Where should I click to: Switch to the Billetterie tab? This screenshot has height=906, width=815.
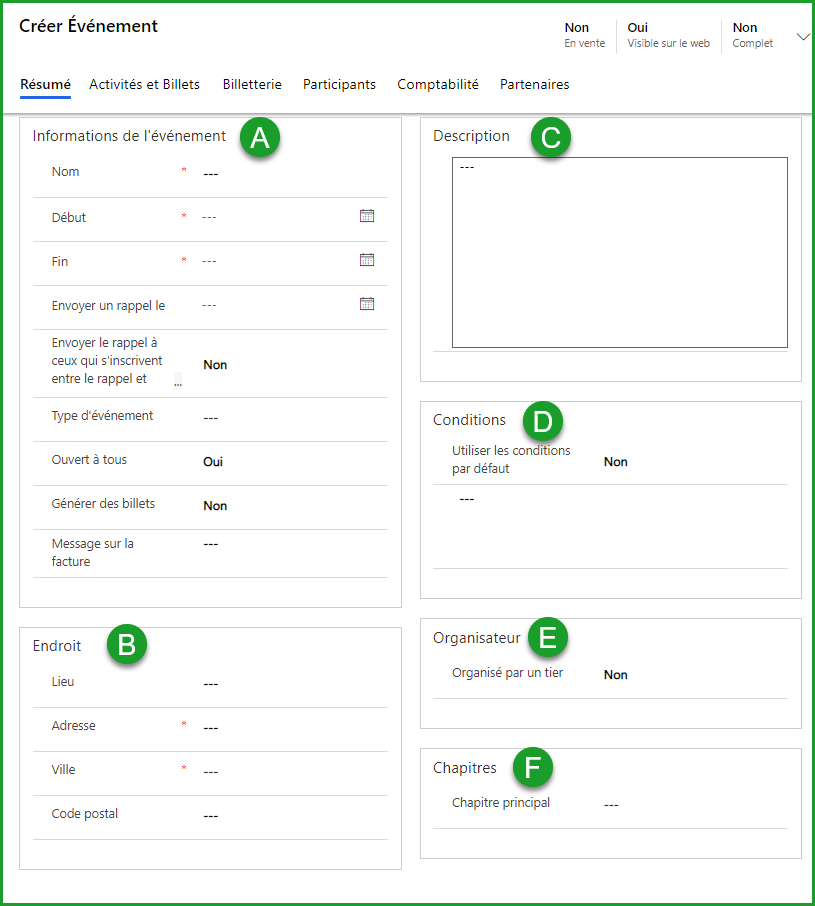coord(252,85)
